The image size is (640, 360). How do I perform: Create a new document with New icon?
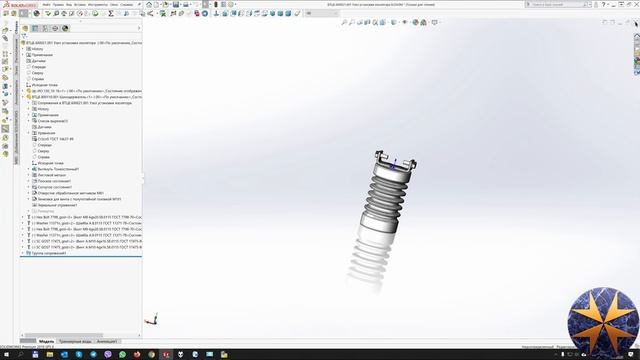156,4
